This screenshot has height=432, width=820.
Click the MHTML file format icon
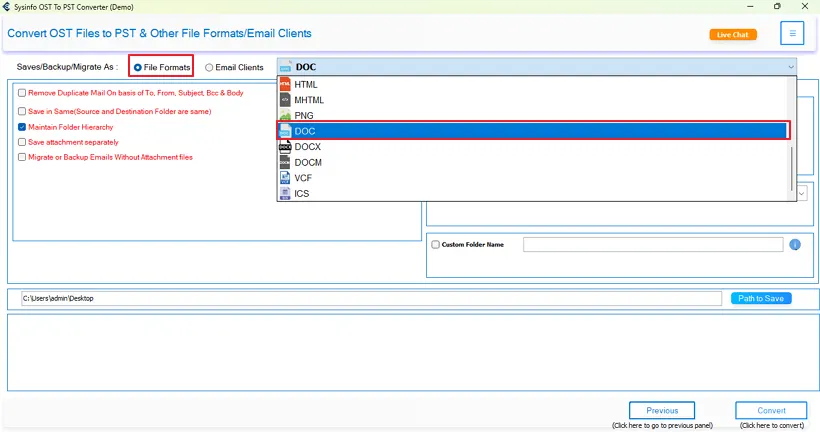285,100
